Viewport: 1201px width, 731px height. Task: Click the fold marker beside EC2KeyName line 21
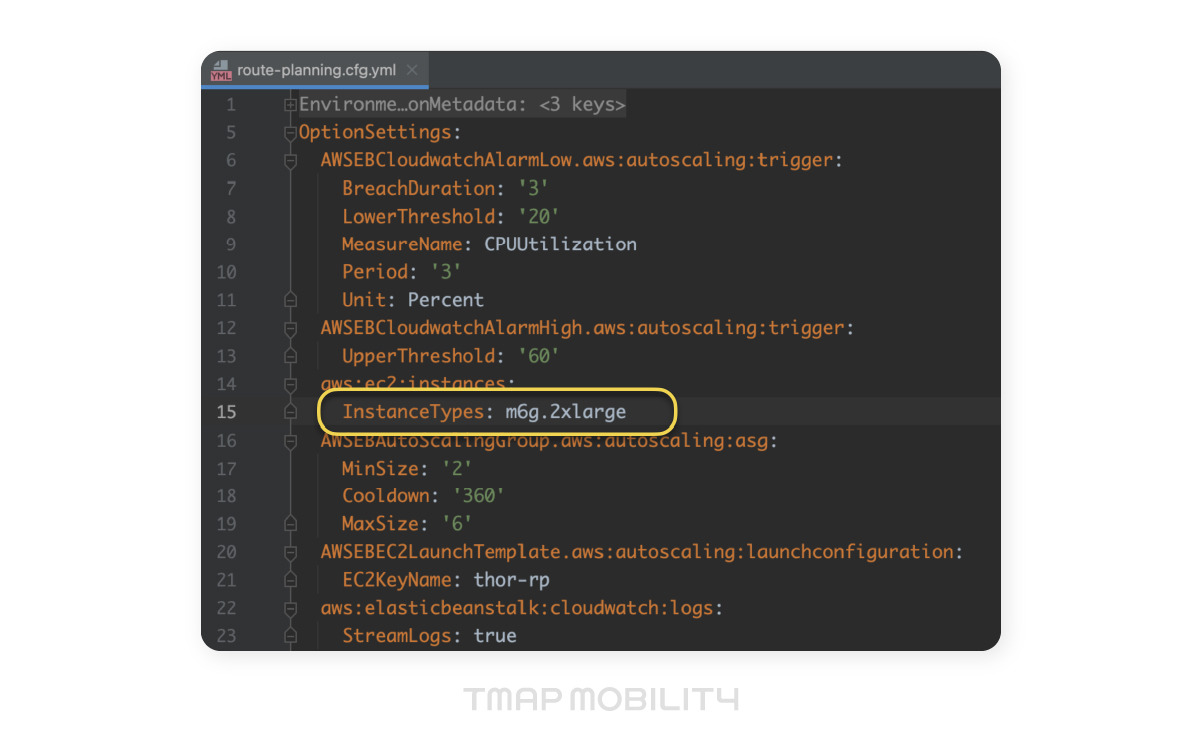291,580
